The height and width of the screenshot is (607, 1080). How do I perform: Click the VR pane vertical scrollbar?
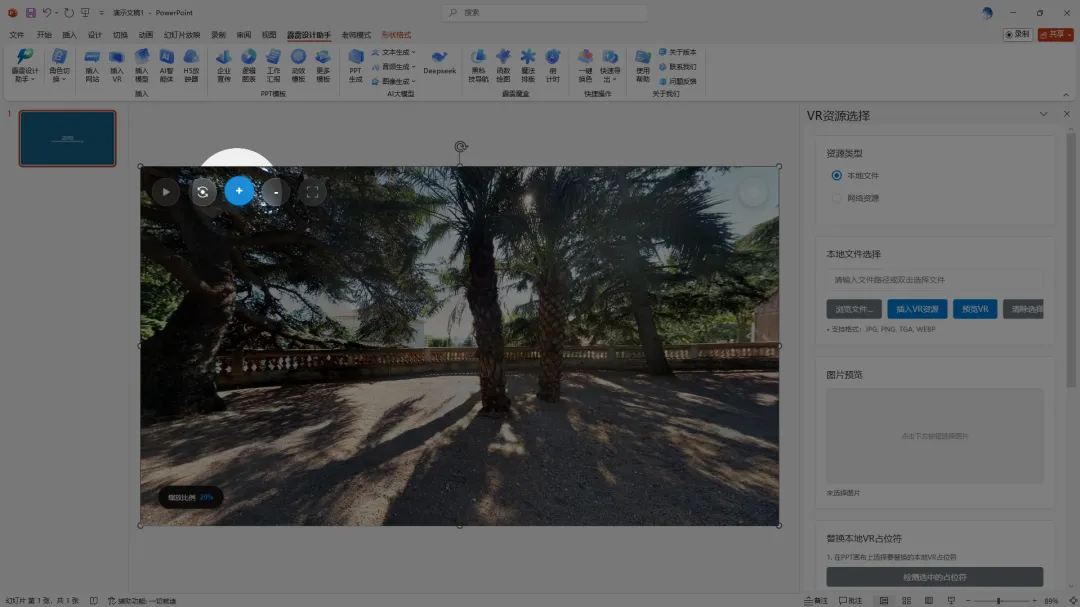pyautogui.click(x=1070, y=260)
